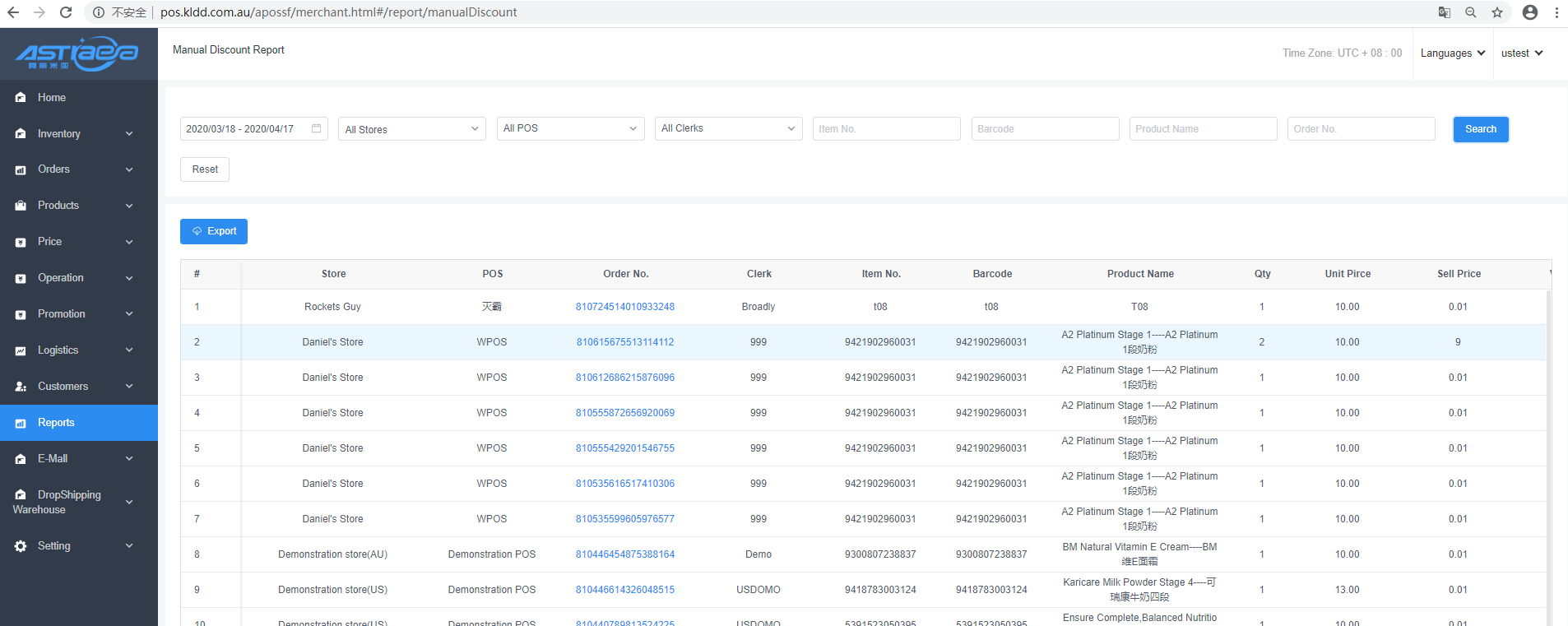Click the browser reload page icon
Image resolution: width=1568 pixels, height=626 pixels.
[x=66, y=12]
